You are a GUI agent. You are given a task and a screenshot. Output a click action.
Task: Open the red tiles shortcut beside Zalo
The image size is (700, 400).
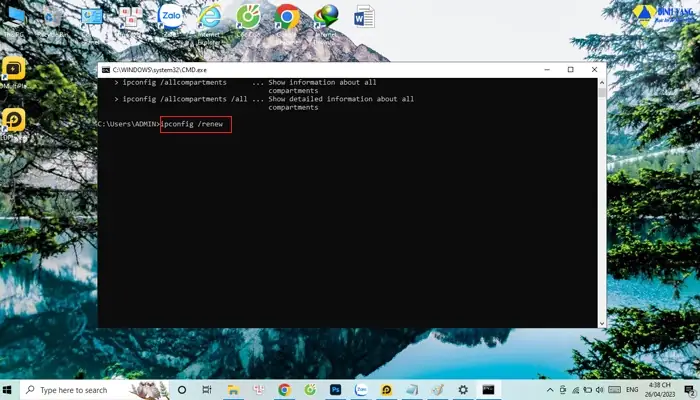(x=130, y=19)
